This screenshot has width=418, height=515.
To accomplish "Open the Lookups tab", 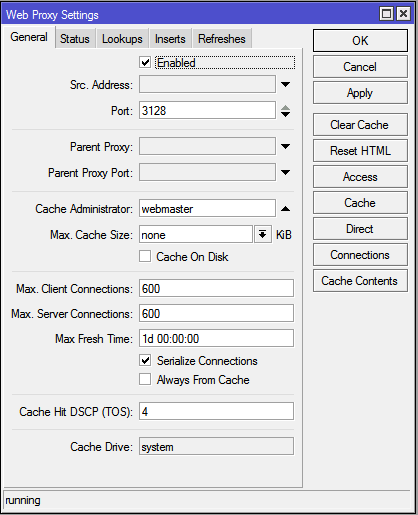I will click(122, 39).
